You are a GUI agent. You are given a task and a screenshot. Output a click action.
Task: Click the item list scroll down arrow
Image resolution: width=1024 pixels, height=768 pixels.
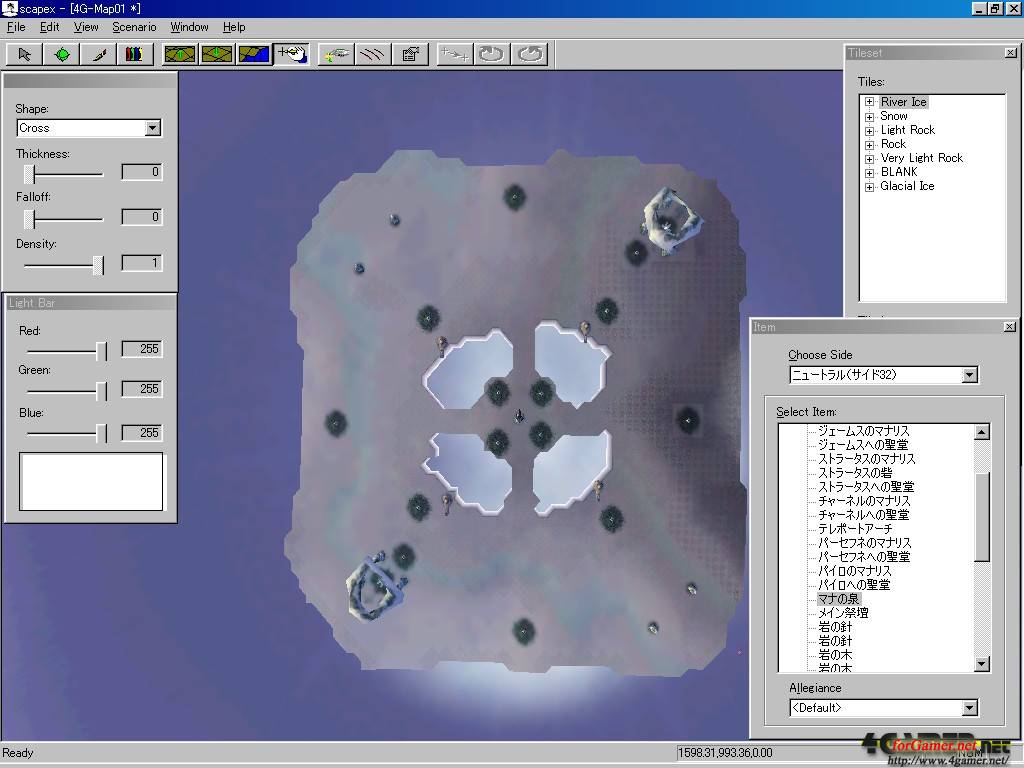[982, 664]
